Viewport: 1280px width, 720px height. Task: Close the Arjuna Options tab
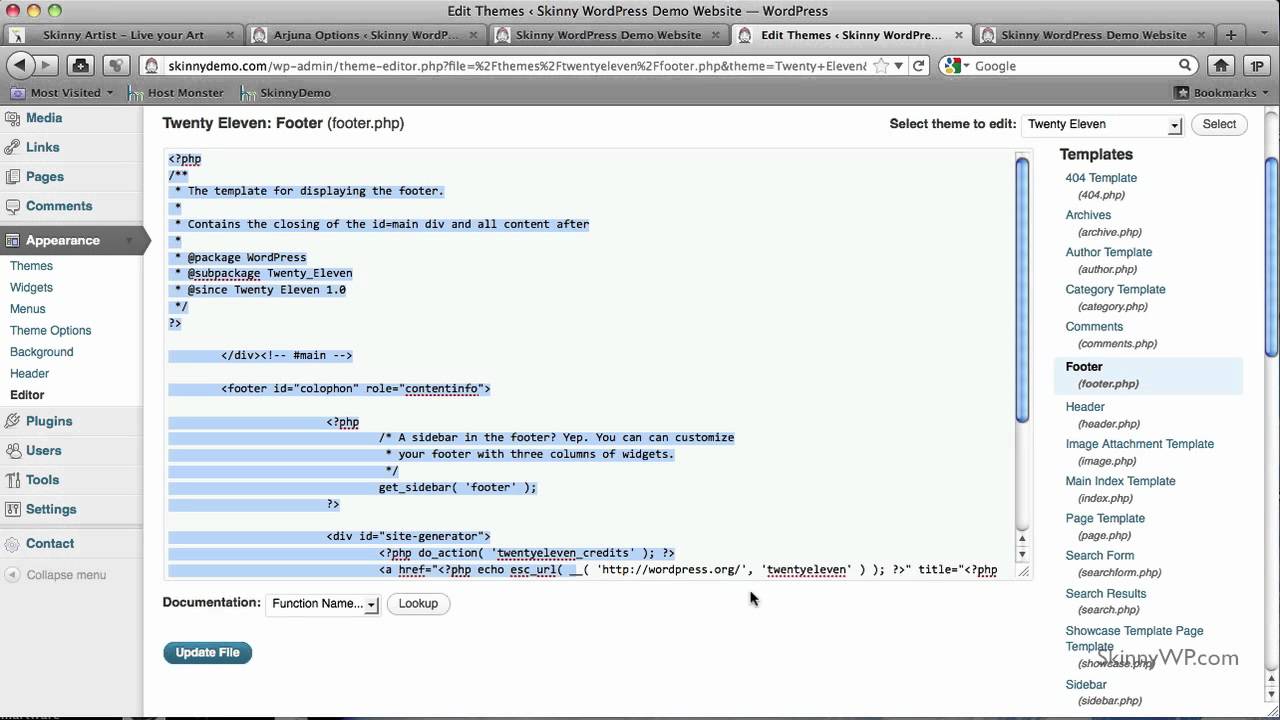click(x=472, y=35)
